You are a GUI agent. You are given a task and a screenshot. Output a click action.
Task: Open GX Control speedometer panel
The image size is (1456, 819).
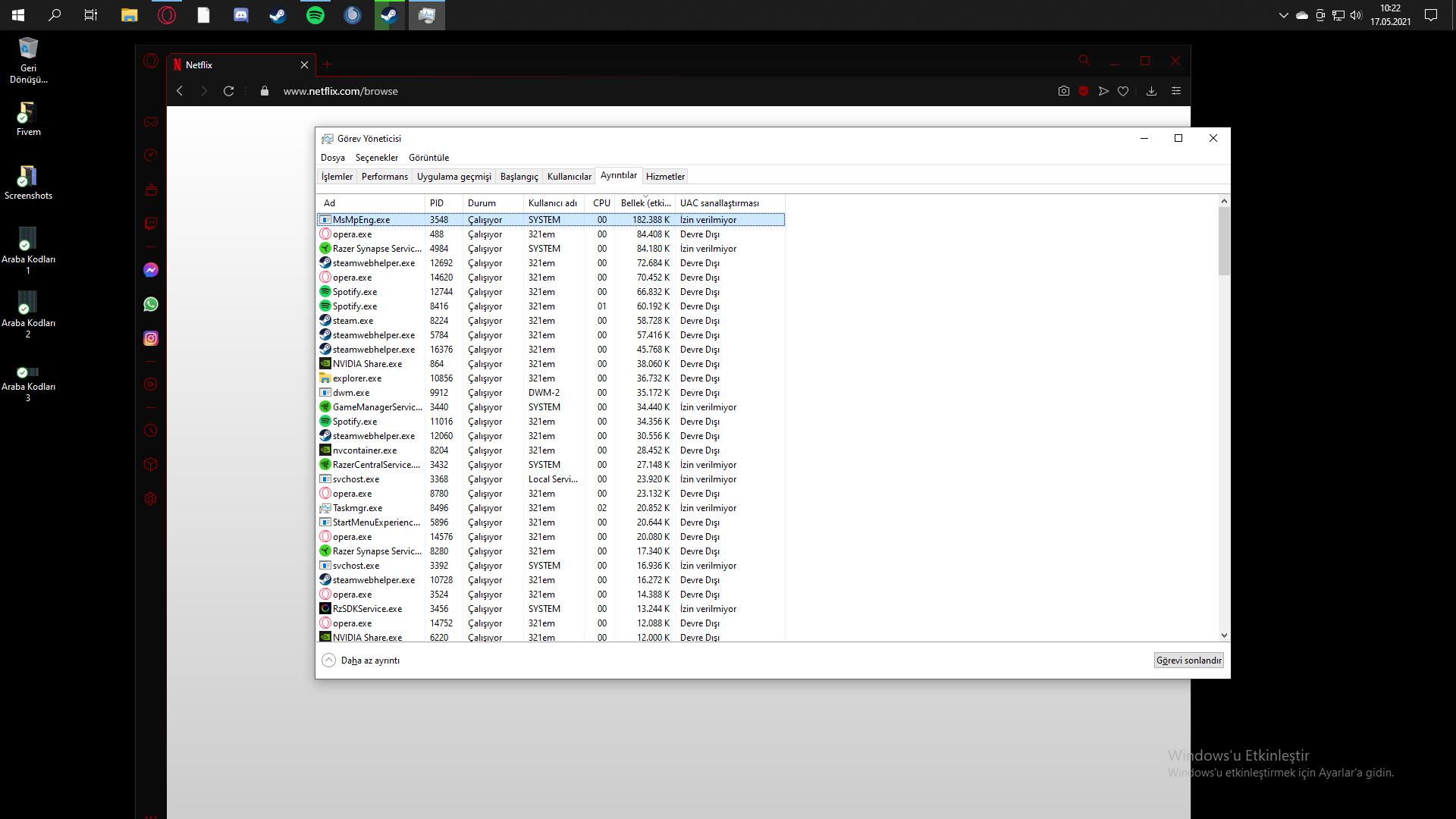tap(151, 155)
